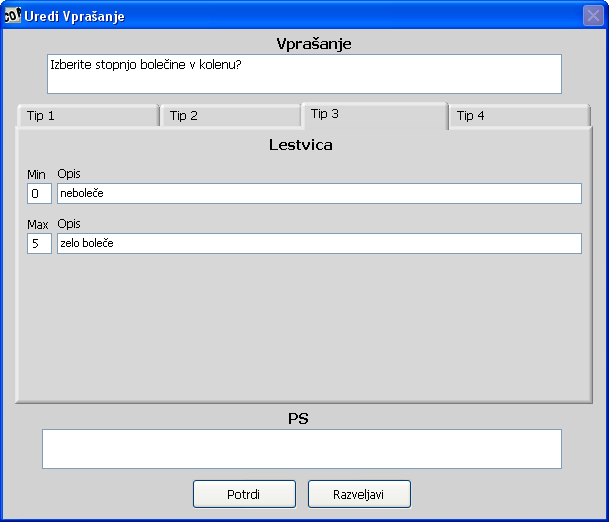Click the Min value field
The image size is (609, 522).
point(39,193)
